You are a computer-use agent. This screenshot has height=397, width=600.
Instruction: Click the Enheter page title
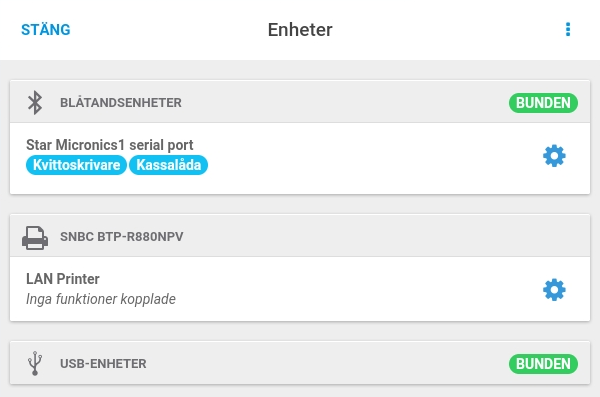300,29
